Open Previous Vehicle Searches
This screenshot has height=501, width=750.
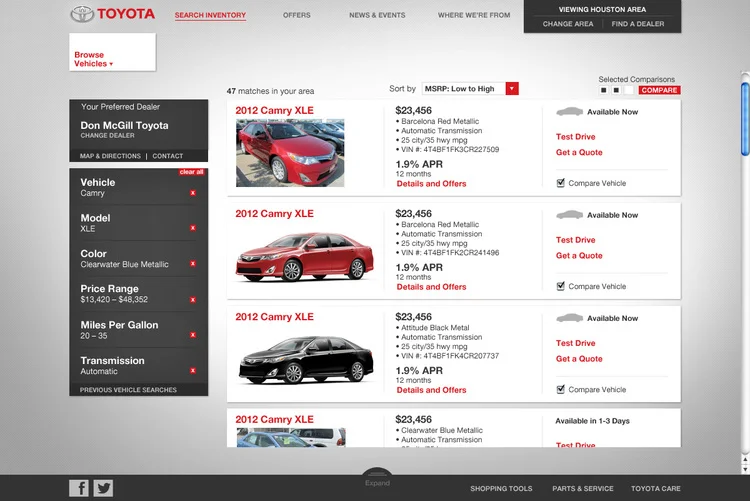[128, 390]
